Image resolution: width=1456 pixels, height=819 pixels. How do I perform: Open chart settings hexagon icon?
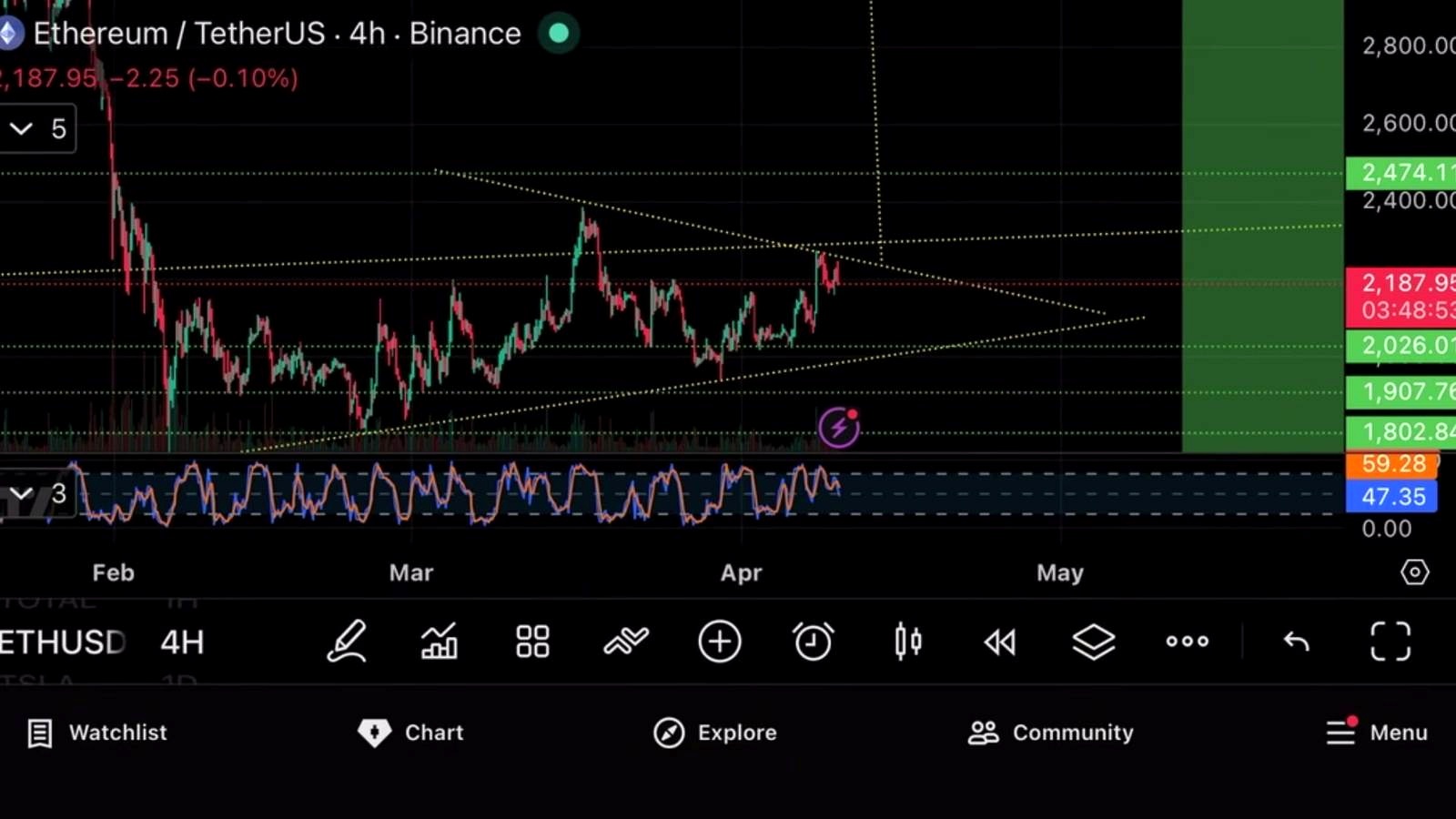1414,572
